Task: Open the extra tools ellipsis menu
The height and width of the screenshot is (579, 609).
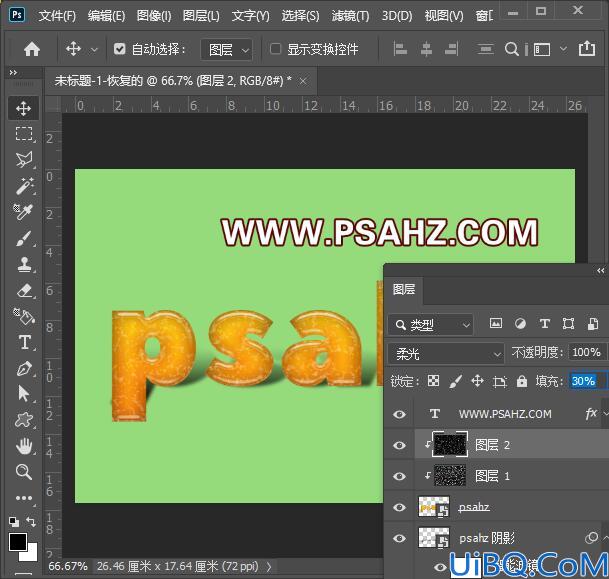Action: [x=24, y=498]
